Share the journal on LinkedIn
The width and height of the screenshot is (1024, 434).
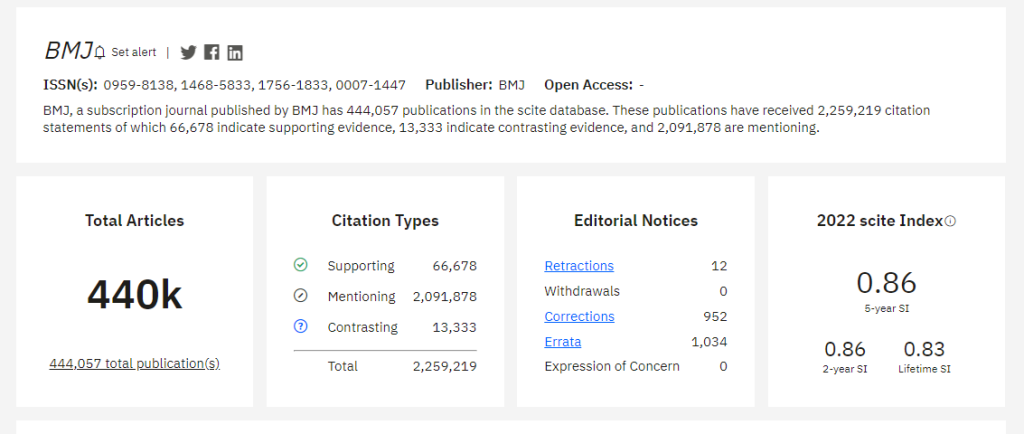(x=235, y=53)
